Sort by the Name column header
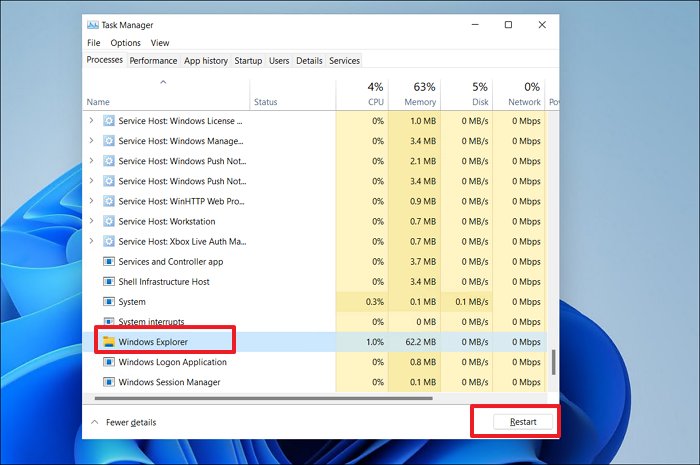700x465 pixels. [166, 95]
